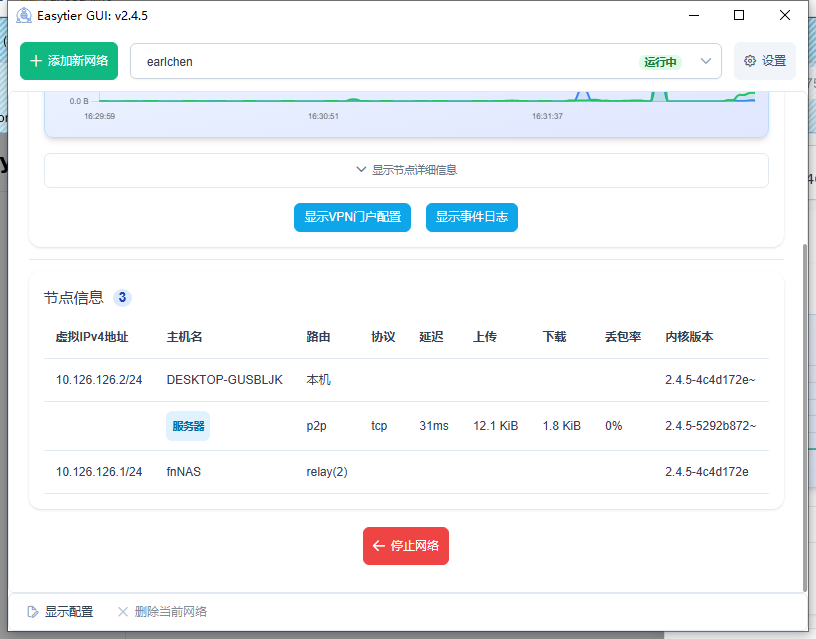816x639 pixels.
Task: Click the 主机名 column header
Action: pos(185,337)
